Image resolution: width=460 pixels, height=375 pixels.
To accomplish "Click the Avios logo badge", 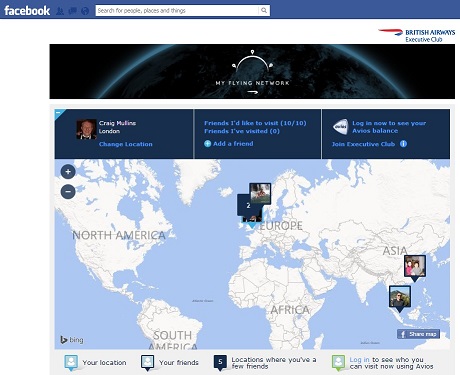I will (341, 127).
